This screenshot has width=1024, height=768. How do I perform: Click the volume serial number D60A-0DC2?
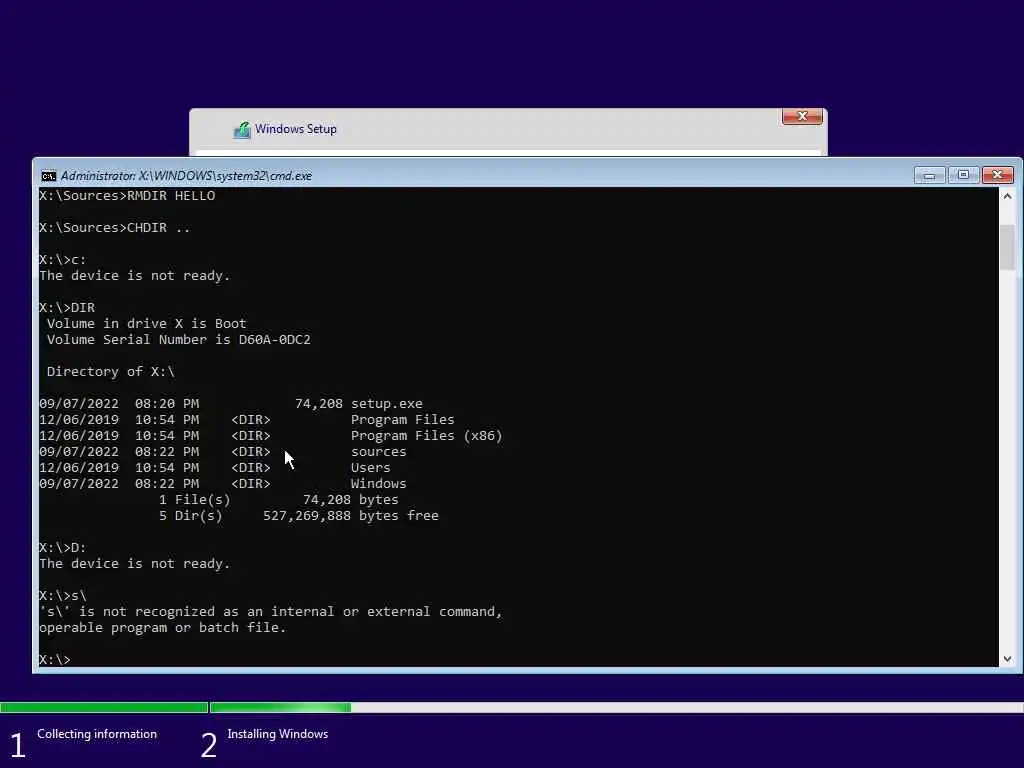(274, 340)
